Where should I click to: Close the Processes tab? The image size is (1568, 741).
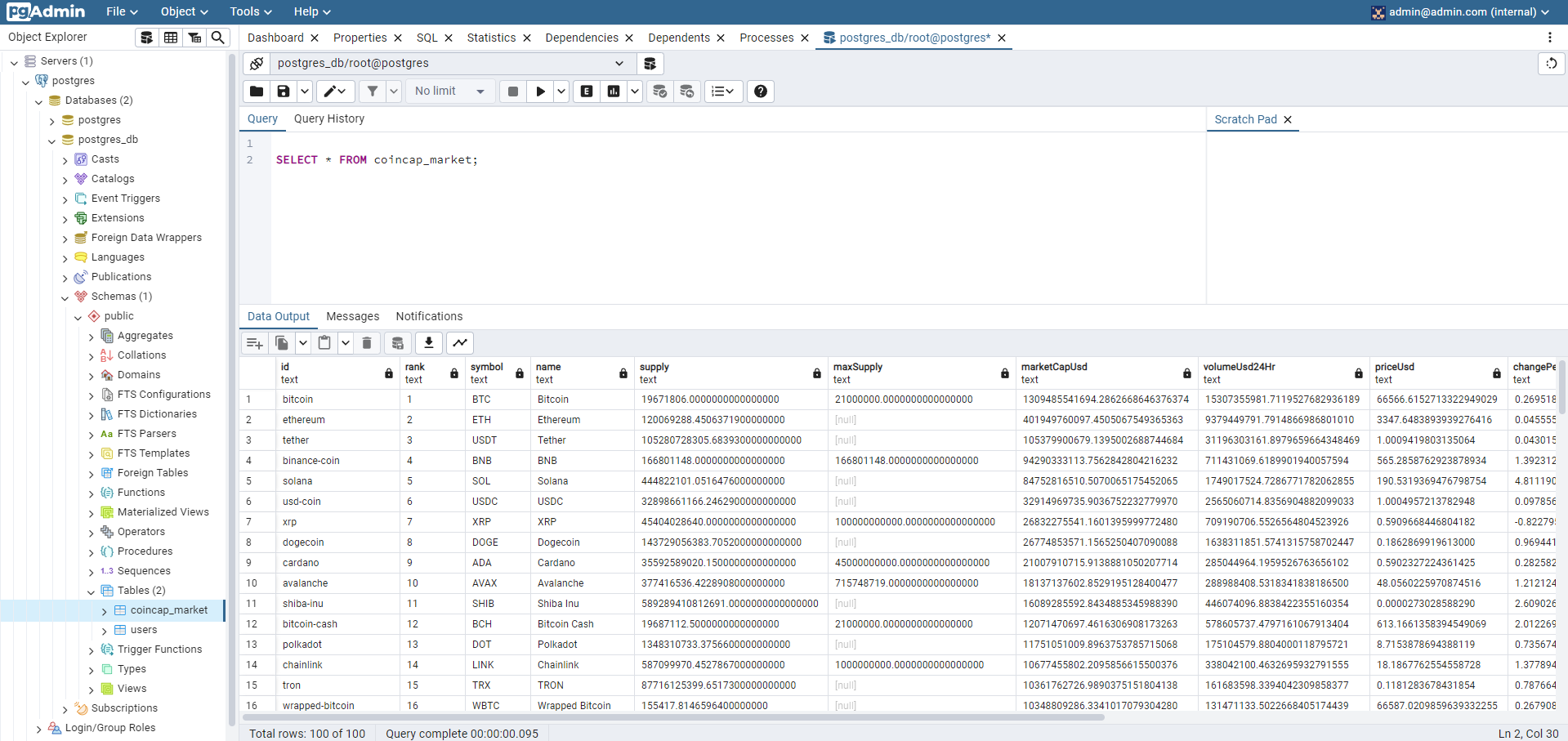pyautogui.click(x=805, y=38)
